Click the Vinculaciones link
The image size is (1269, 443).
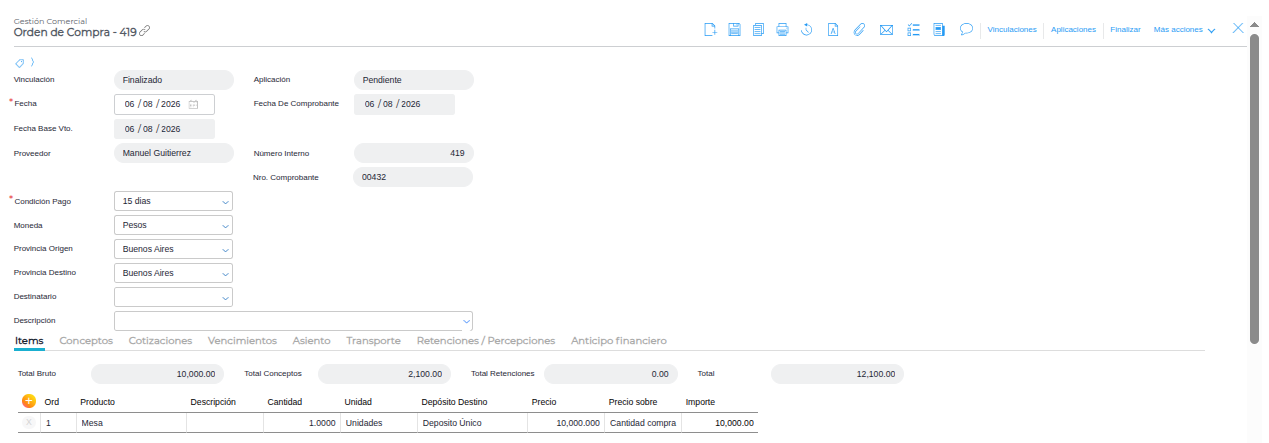pyautogui.click(x=1012, y=30)
